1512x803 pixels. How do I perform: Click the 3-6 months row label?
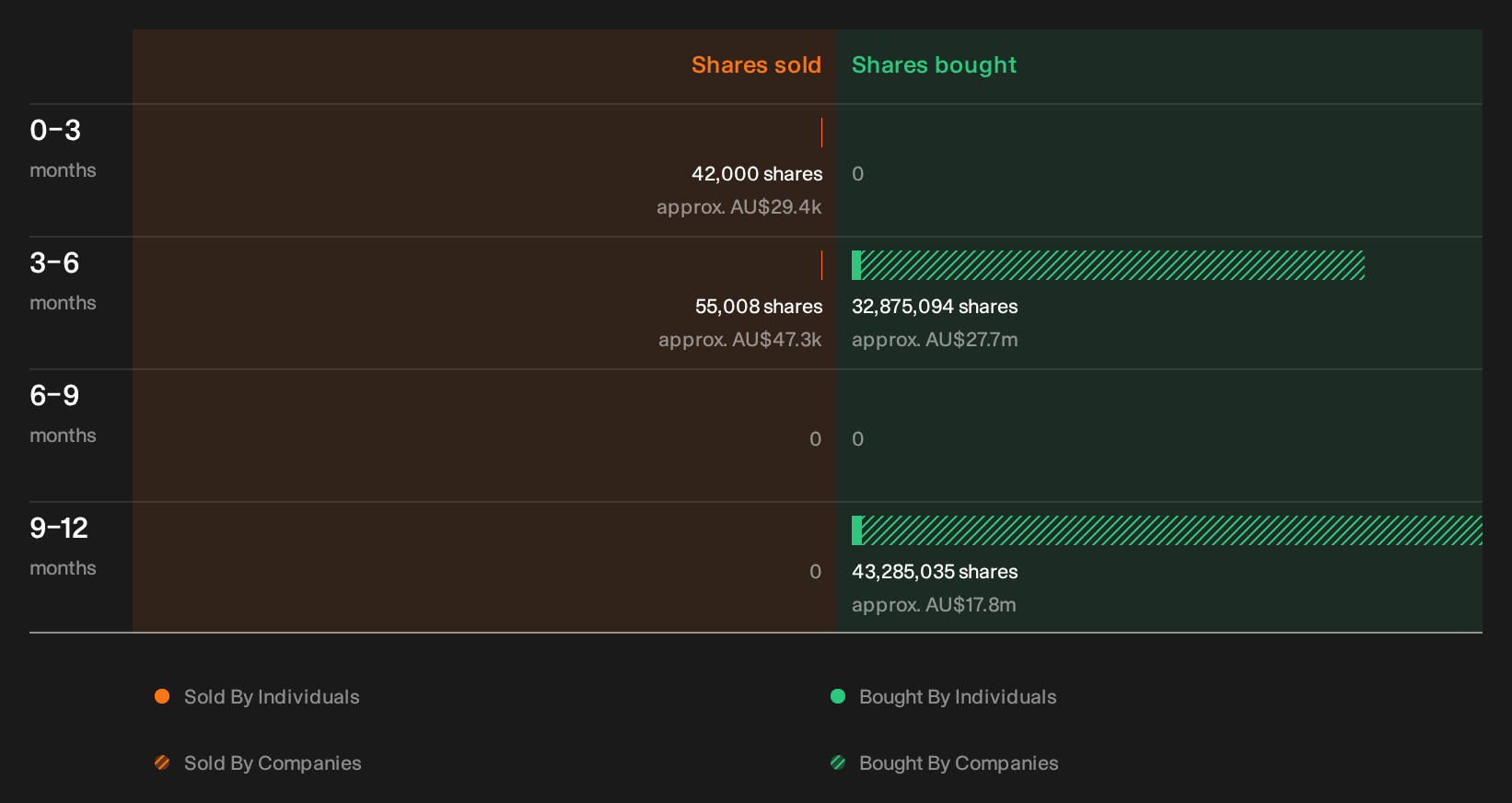click(63, 281)
